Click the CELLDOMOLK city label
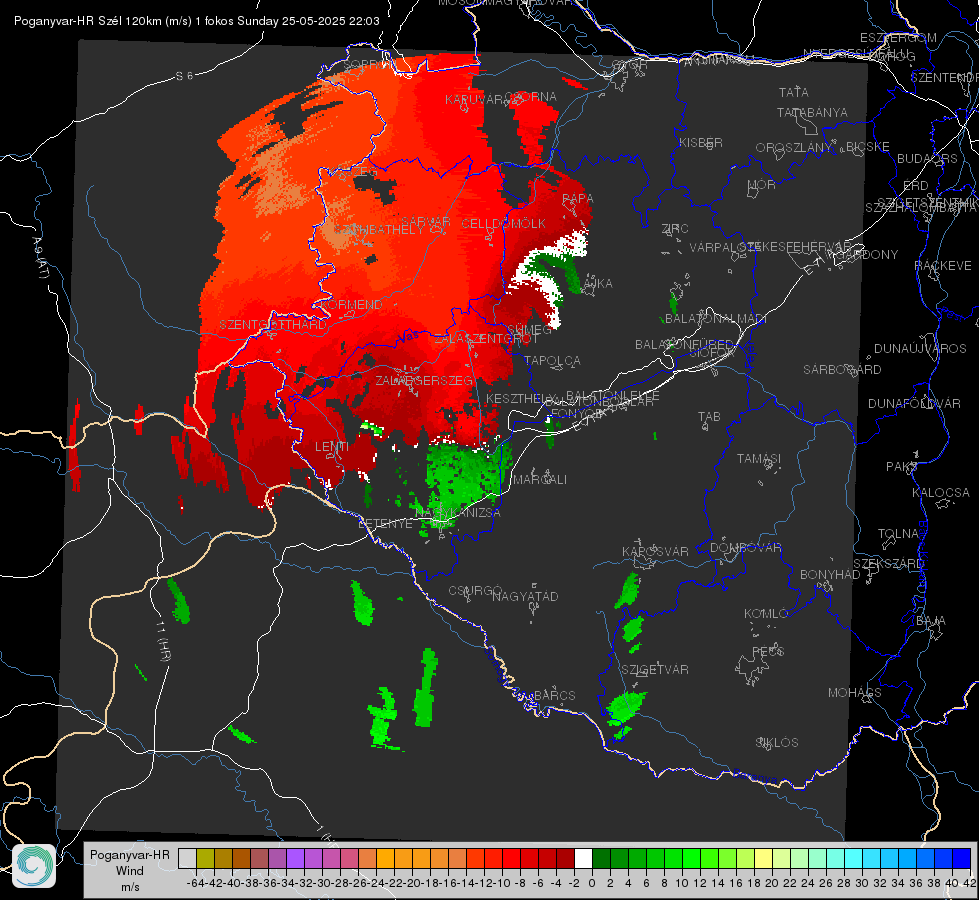The image size is (979, 900). [503, 224]
